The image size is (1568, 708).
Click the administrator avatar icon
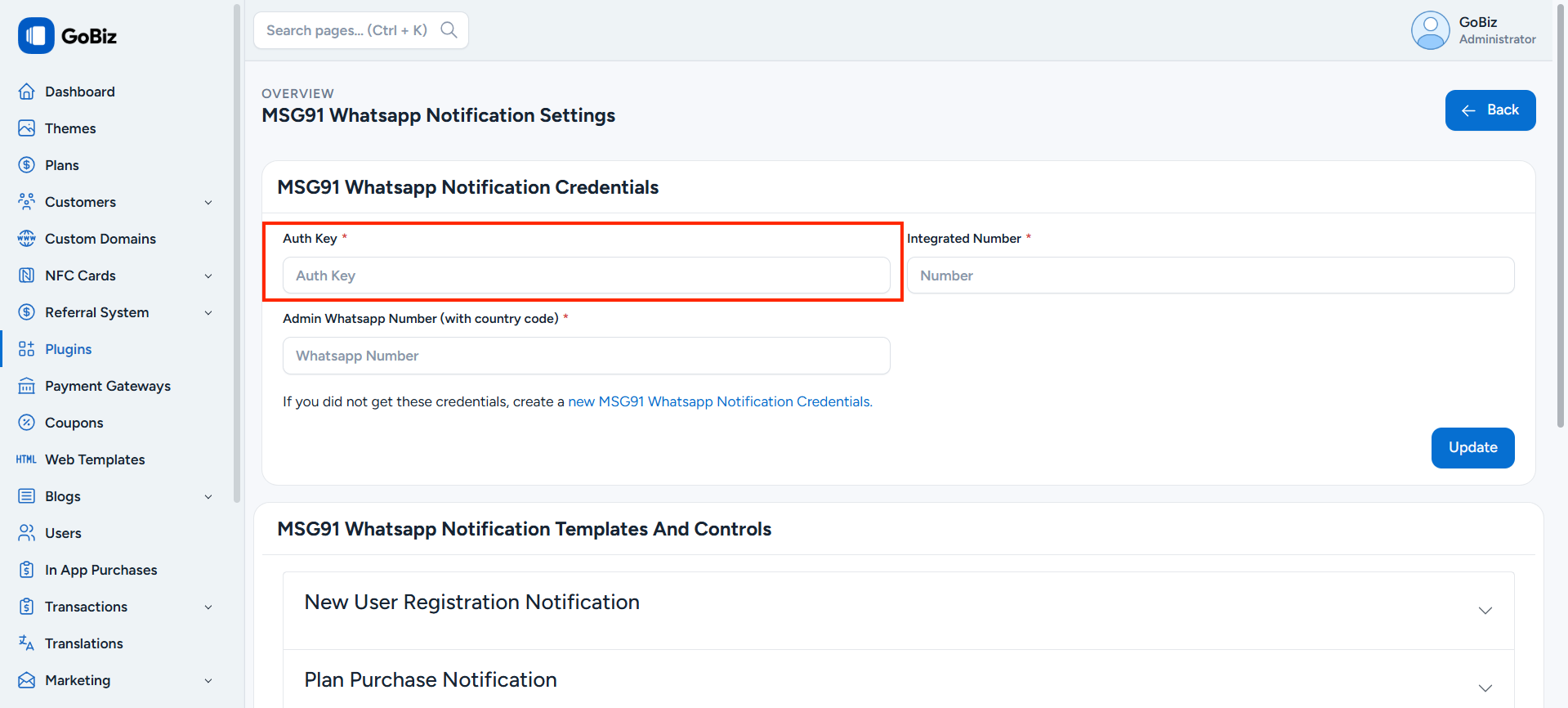(x=1430, y=30)
